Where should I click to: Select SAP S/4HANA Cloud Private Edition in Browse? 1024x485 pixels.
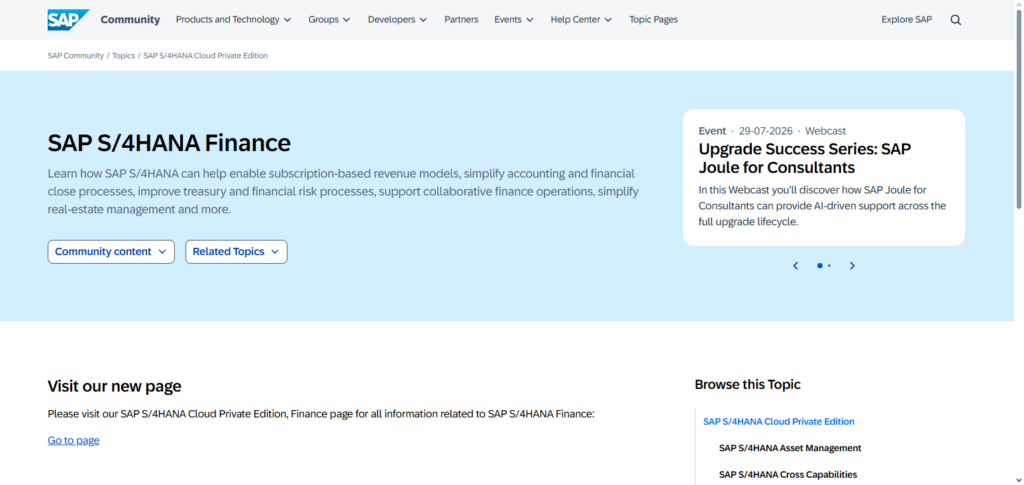coord(778,422)
